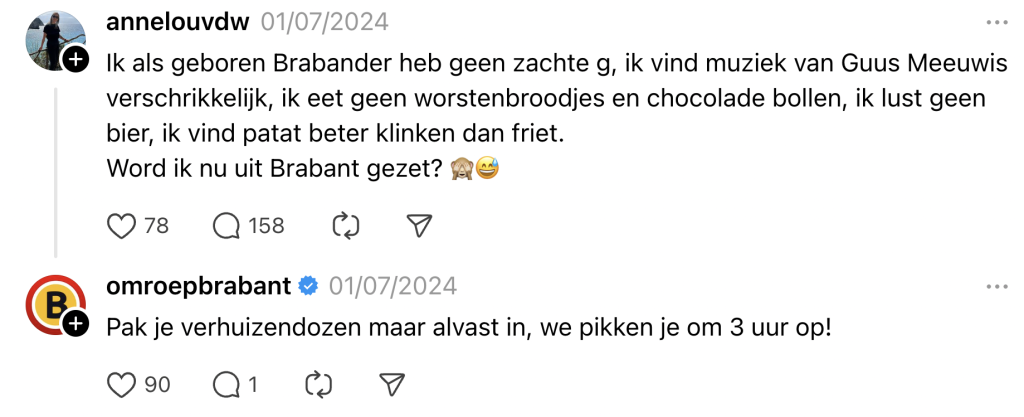Image resolution: width=1024 pixels, height=417 pixels.
Task: Repost the omroepbrabant reply
Action: click(318, 384)
